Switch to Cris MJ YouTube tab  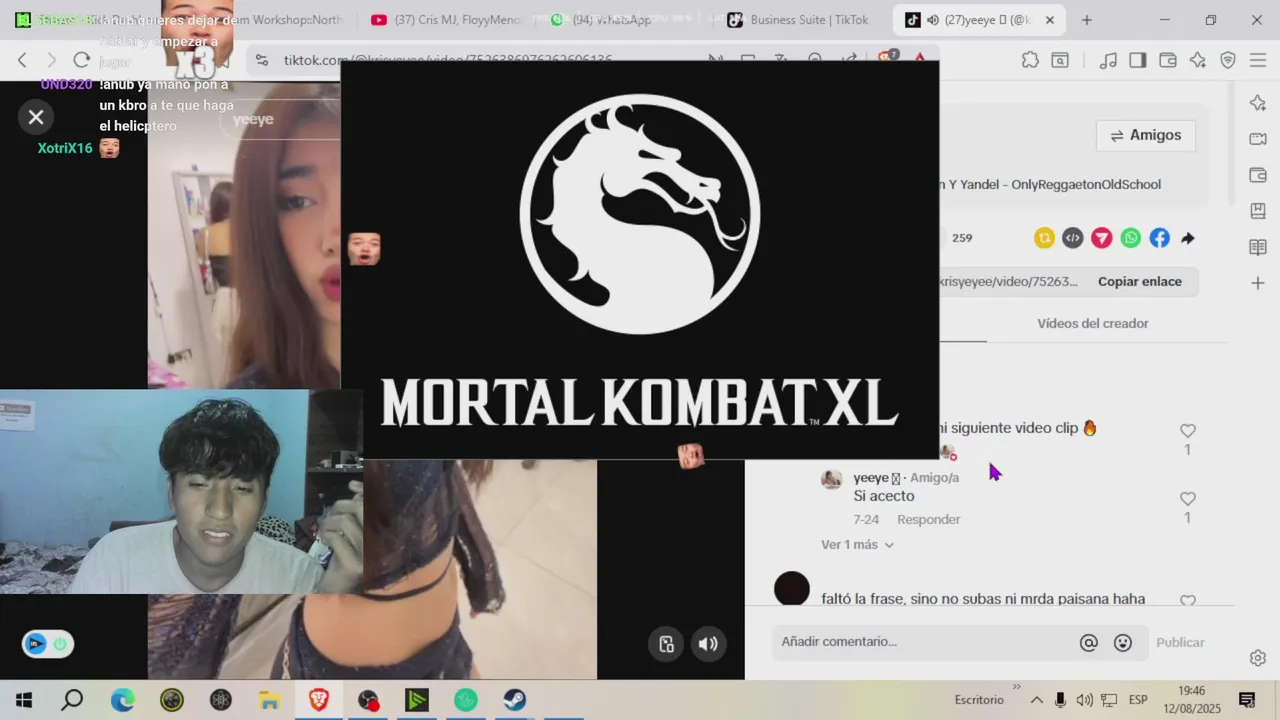(x=445, y=20)
